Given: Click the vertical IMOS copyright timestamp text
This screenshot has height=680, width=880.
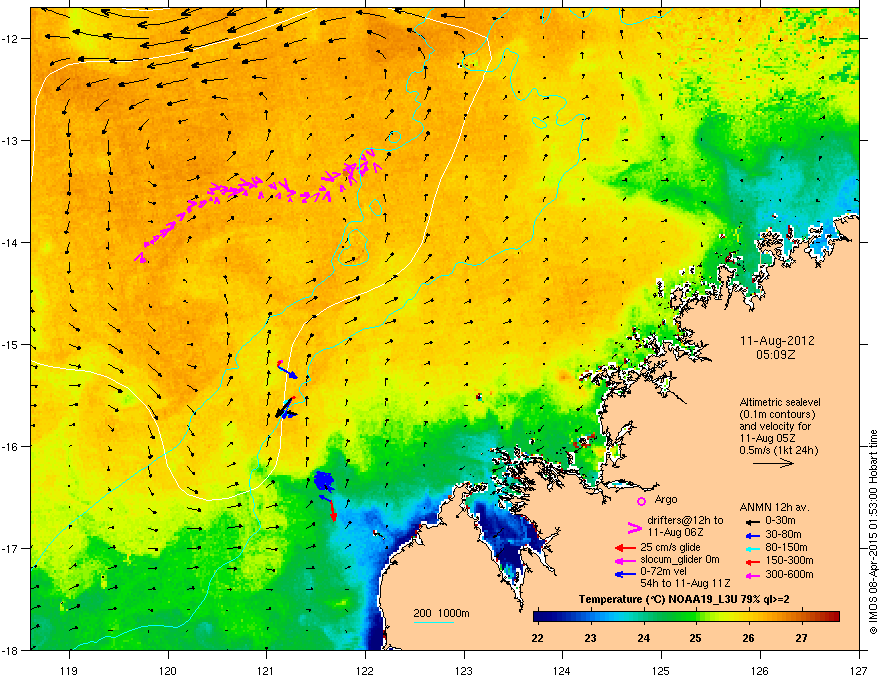Looking at the screenshot, I should (x=873, y=532).
